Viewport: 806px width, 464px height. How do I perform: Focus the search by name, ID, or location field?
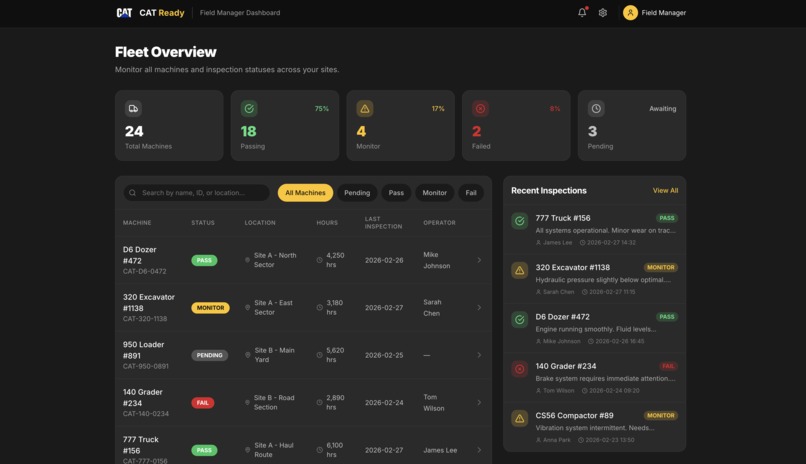[x=196, y=193]
